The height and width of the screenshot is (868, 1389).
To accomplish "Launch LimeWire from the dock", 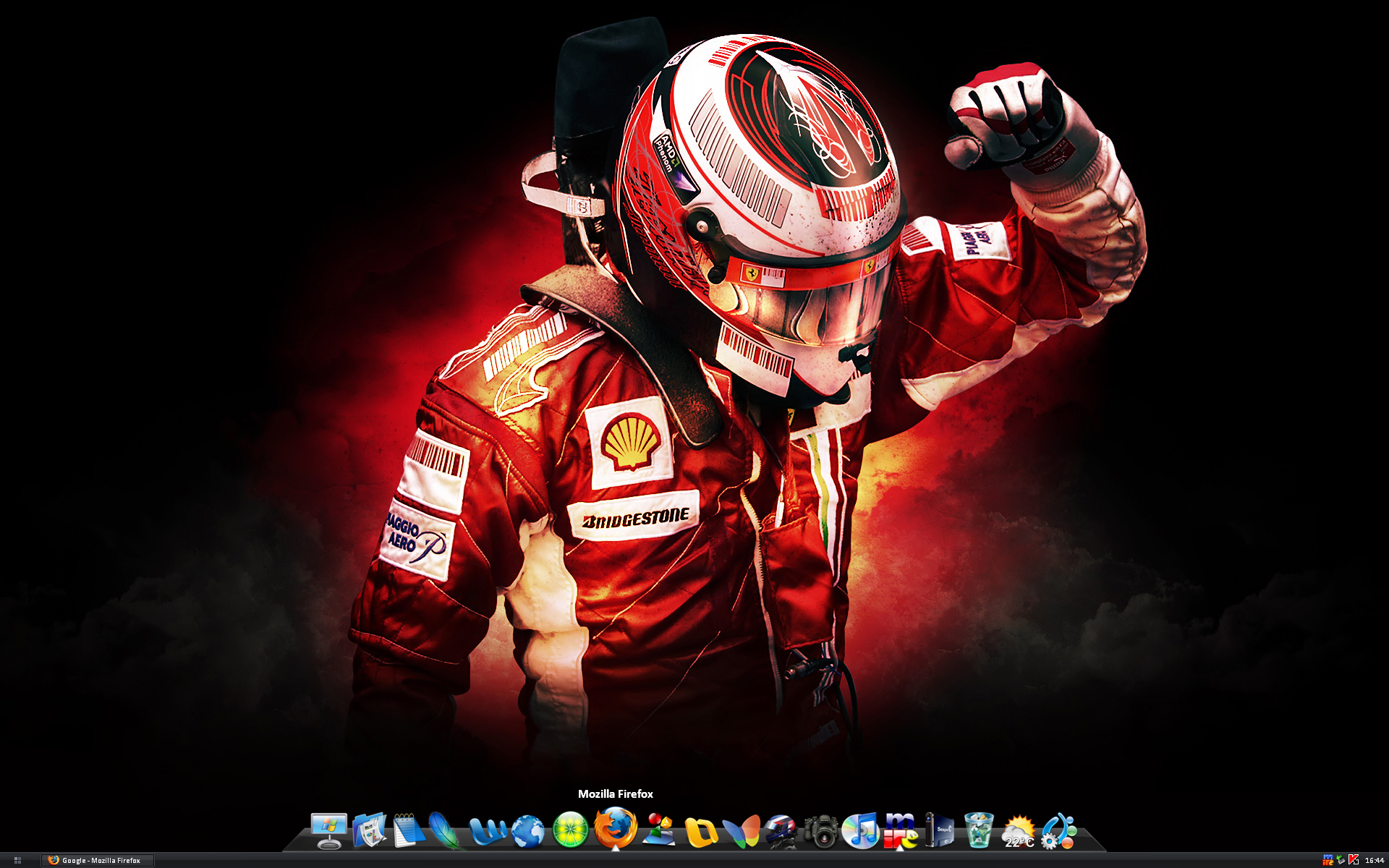I will click(x=571, y=830).
